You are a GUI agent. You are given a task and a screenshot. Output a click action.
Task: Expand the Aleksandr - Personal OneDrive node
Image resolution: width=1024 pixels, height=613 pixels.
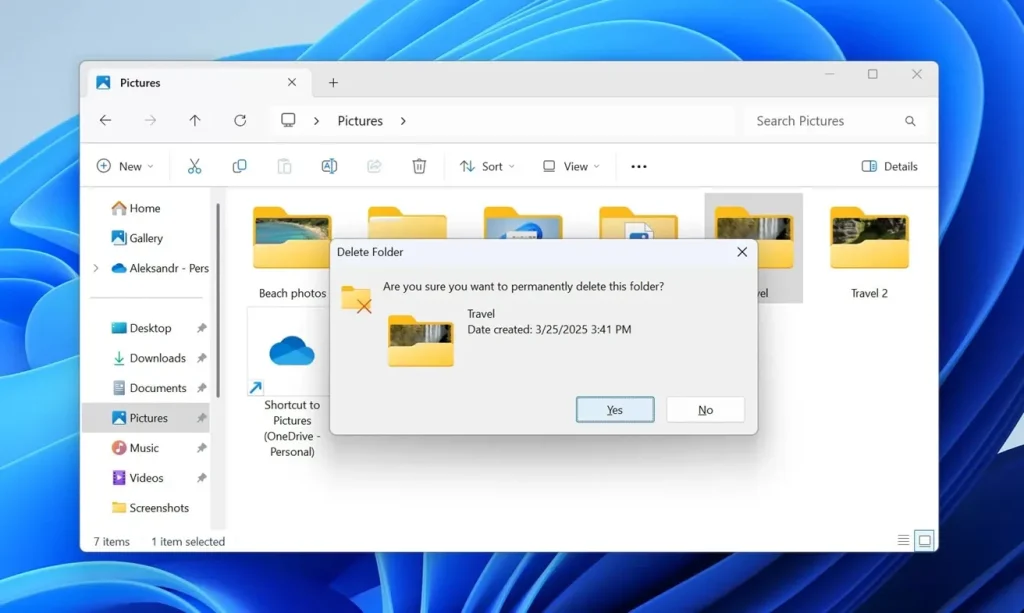click(x=96, y=268)
